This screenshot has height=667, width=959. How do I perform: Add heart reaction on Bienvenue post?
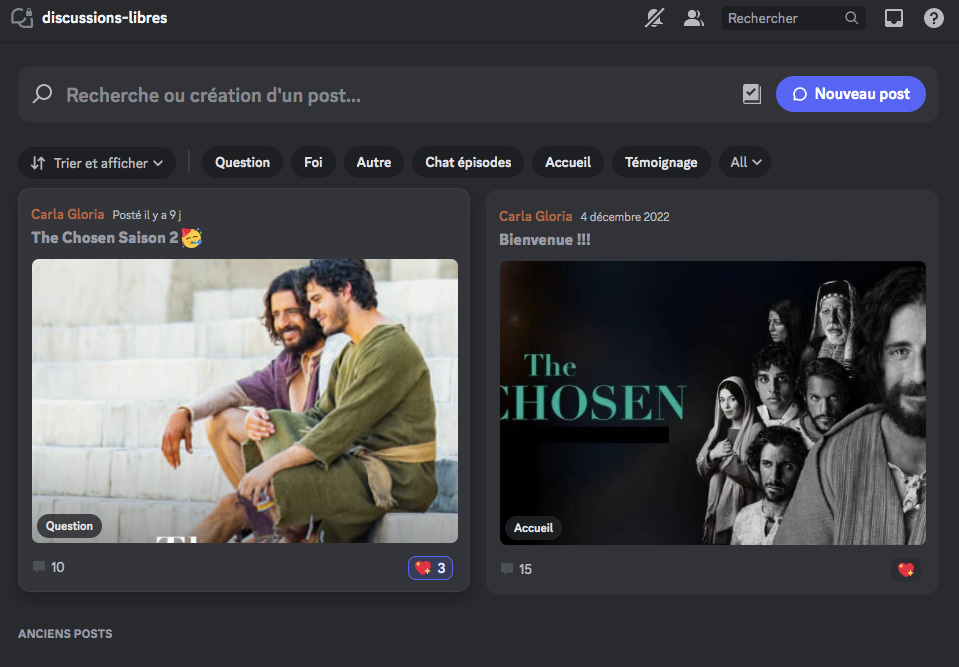click(x=906, y=569)
